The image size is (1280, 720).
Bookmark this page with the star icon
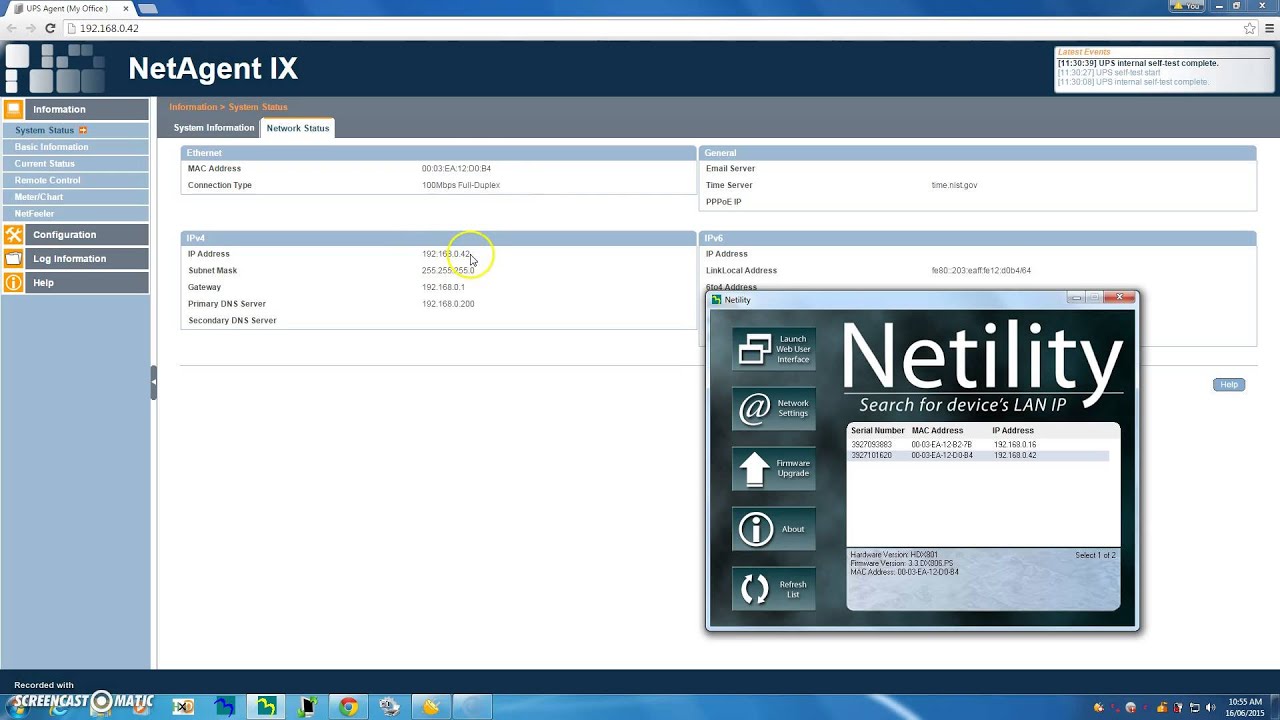point(1249,28)
